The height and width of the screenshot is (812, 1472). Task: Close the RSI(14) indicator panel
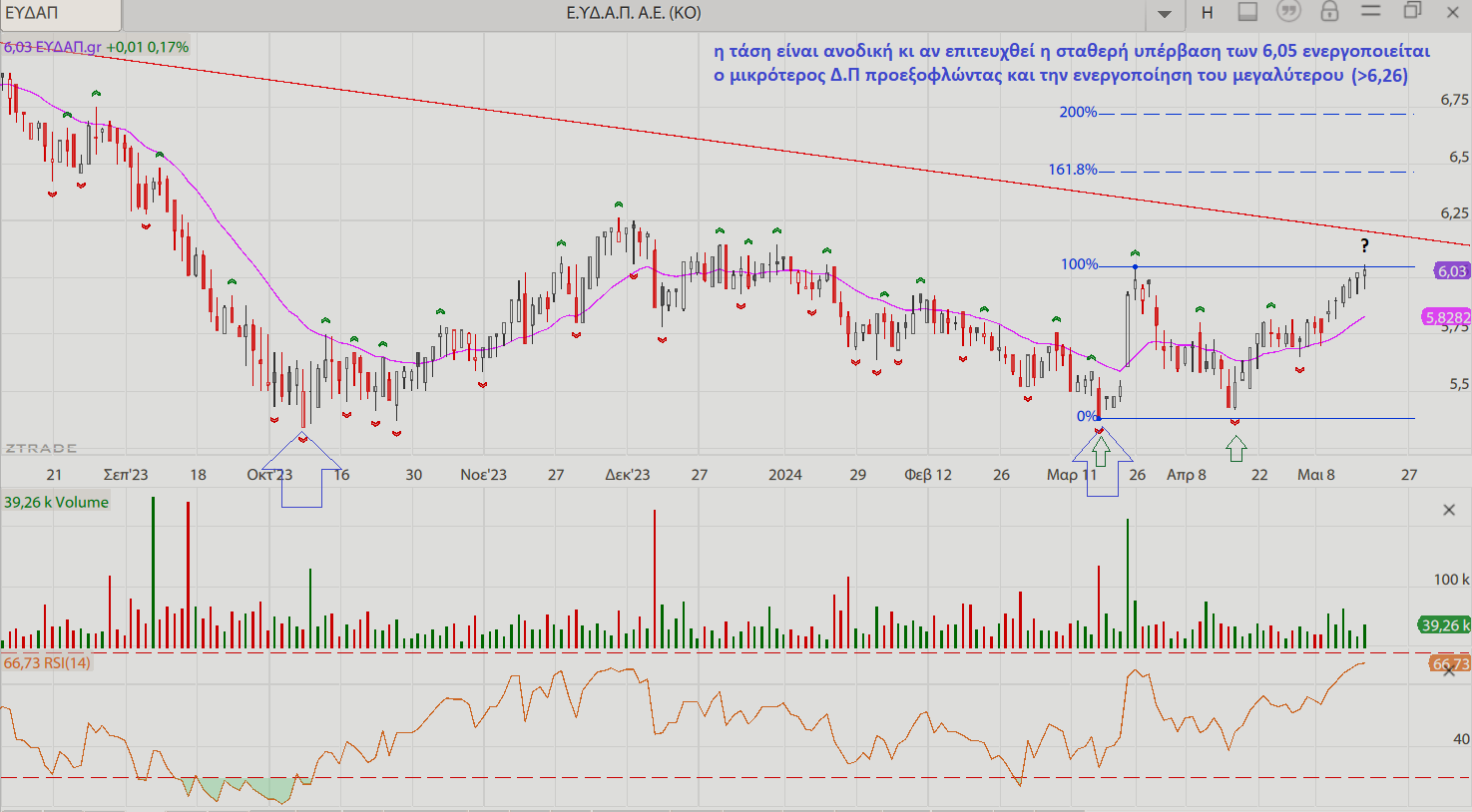[x=1449, y=671]
